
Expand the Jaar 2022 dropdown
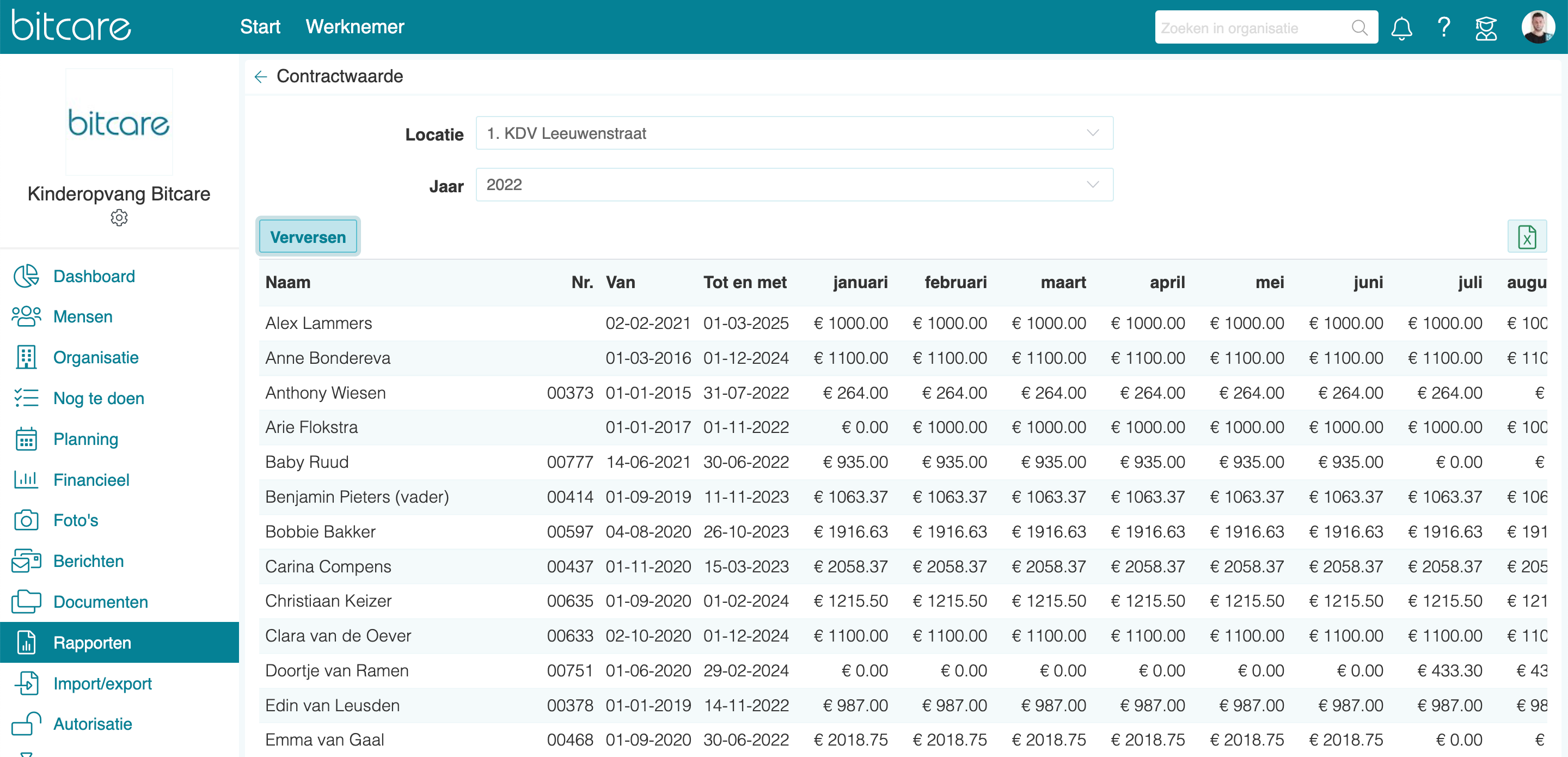[794, 185]
